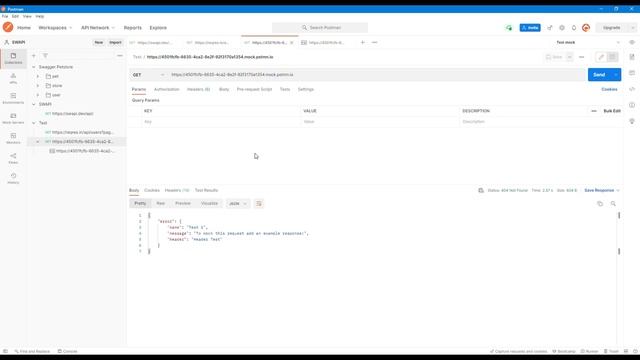Click the New button
640x360 pixels.
99,42
